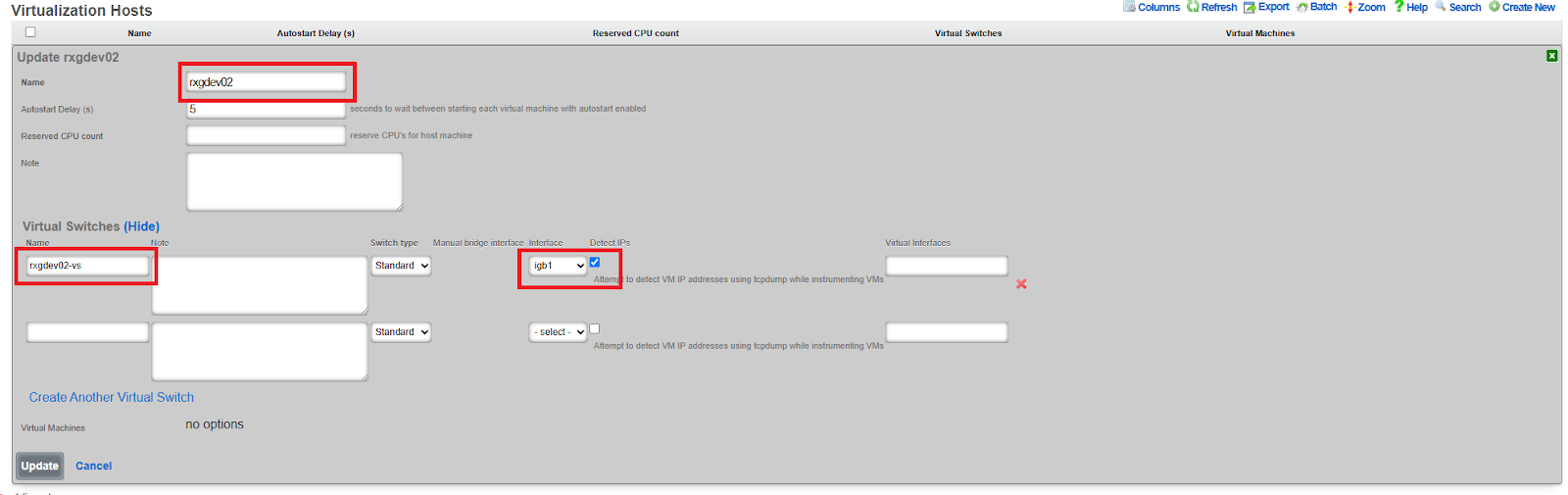The width and height of the screenshot is (1568, 495).
Task: Open the Columns toolbar option
Action: pos(1151,7)
